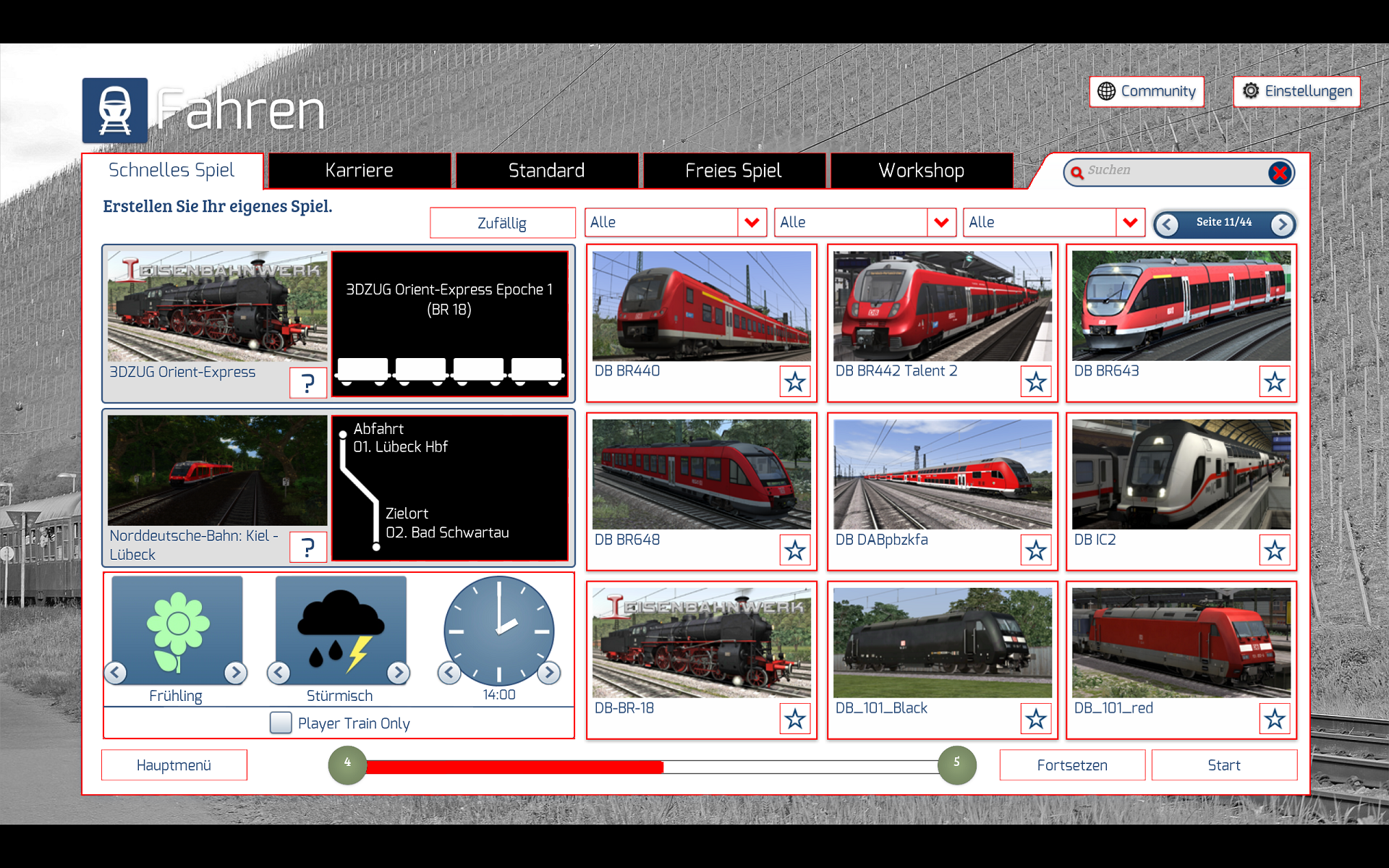Image resolution: width=1389 pixels, height=868 pixels.
Task: Open info for Norddeutsche-Bahn Kiel route
Action: click(308, 547)
